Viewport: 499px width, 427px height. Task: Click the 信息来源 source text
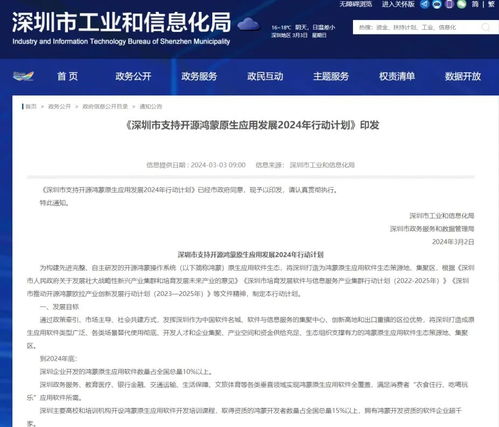coord(305,165)
